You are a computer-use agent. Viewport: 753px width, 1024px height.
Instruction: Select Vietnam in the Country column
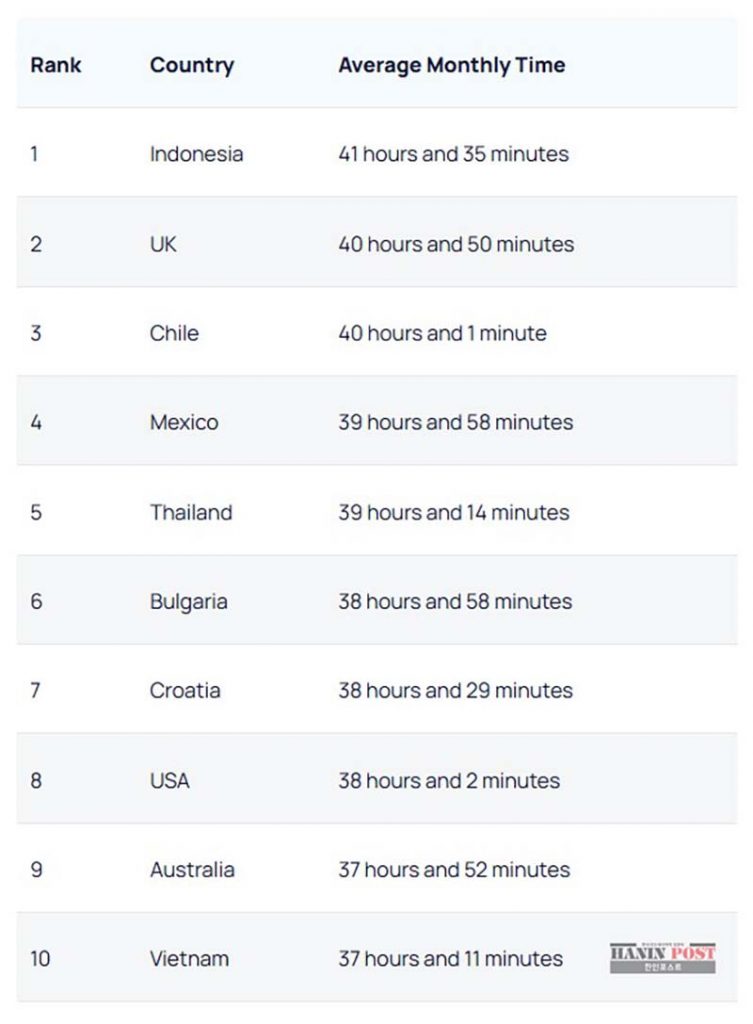coord(189,958)
